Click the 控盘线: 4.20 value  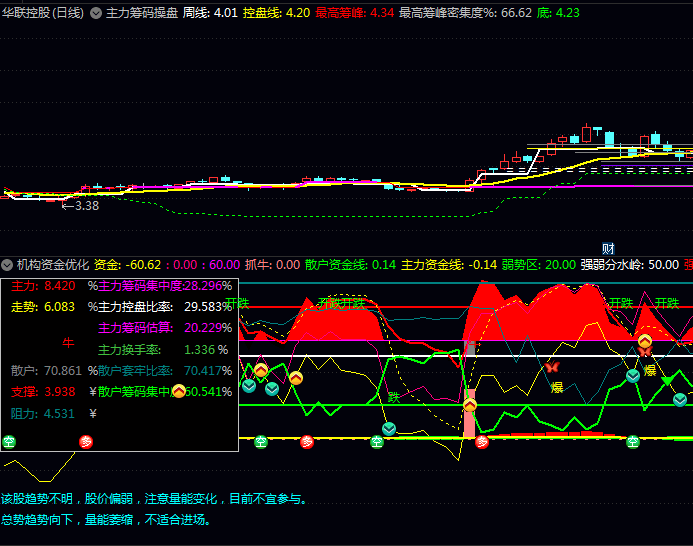coord(276,13)
